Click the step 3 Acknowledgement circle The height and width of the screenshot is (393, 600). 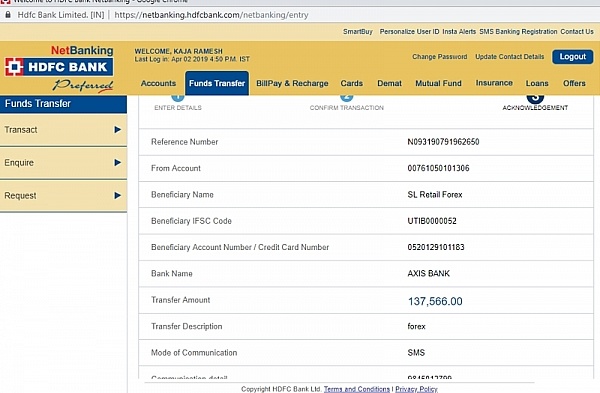(535, 98)
